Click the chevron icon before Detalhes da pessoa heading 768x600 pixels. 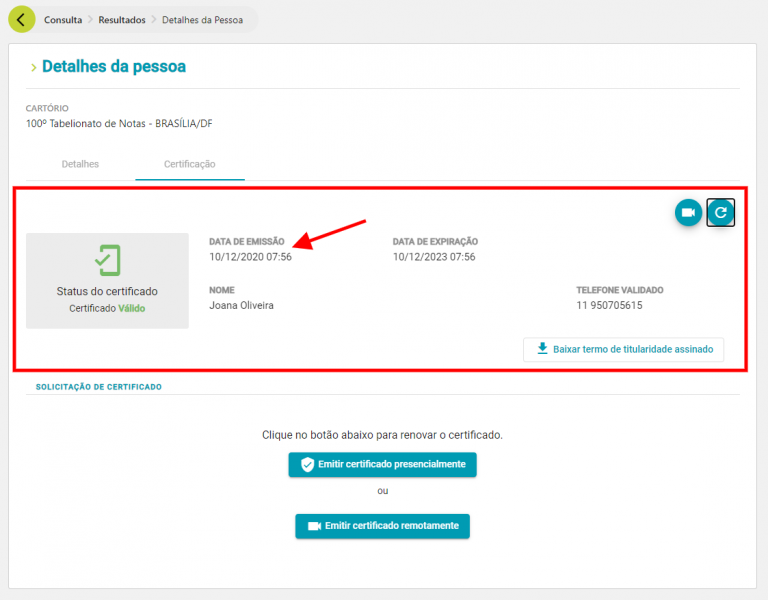click(33, 68)
